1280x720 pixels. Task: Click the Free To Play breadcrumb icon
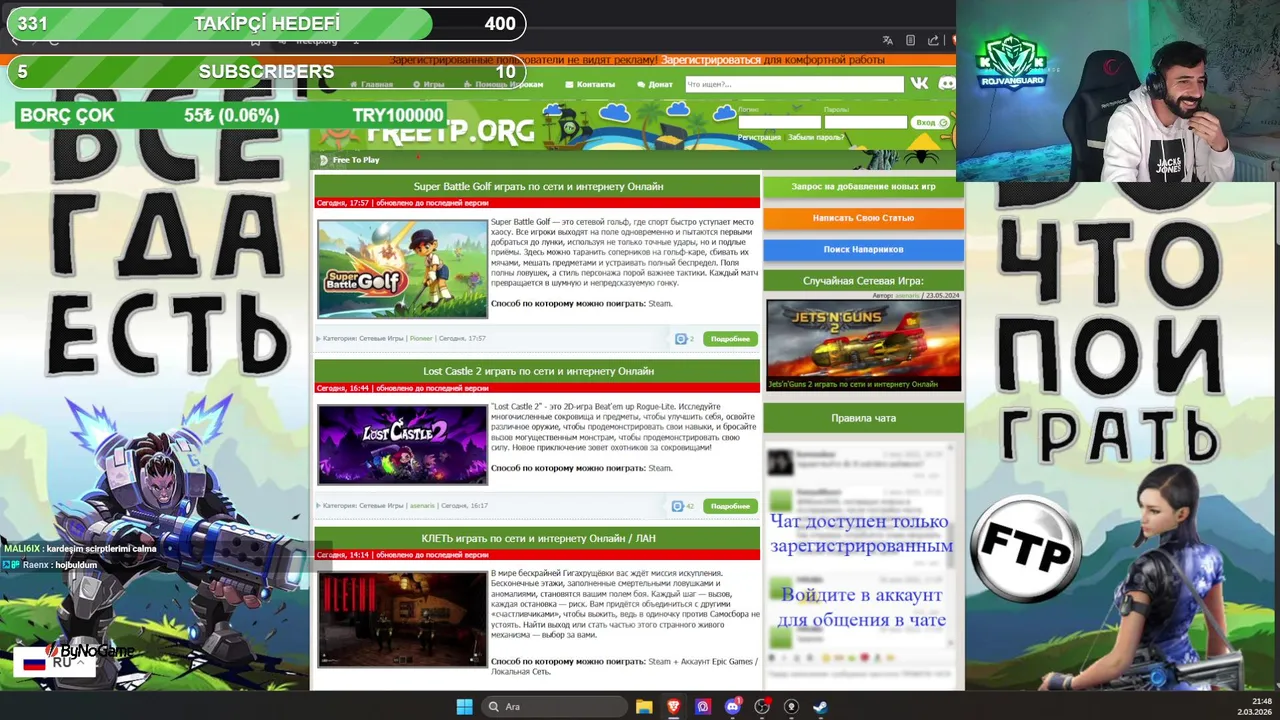323,160
